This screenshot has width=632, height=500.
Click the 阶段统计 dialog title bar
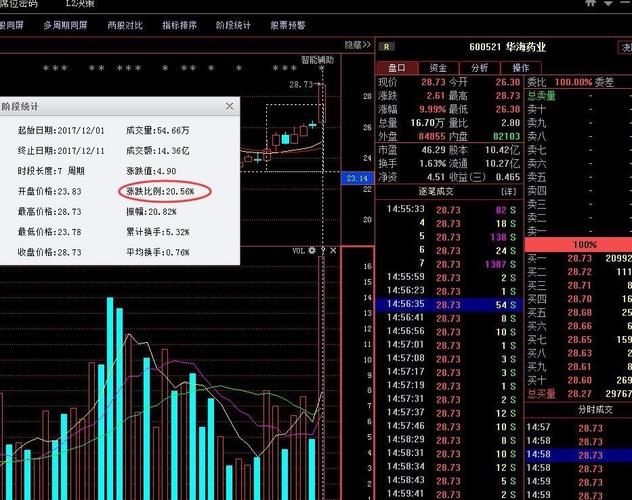click(x=120, y=106)
